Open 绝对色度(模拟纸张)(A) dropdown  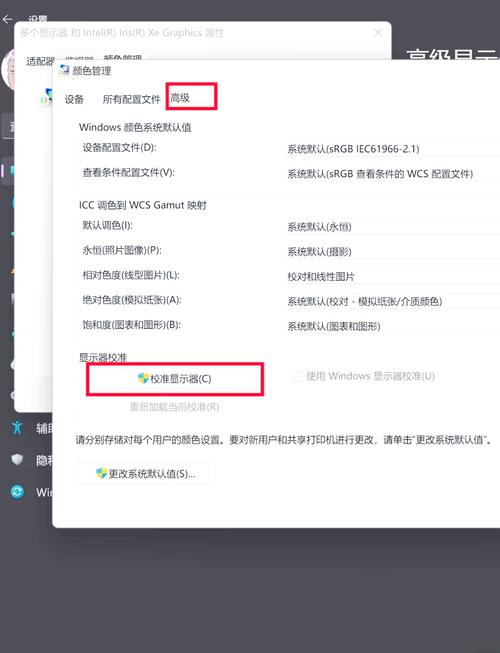click(393, 301)
